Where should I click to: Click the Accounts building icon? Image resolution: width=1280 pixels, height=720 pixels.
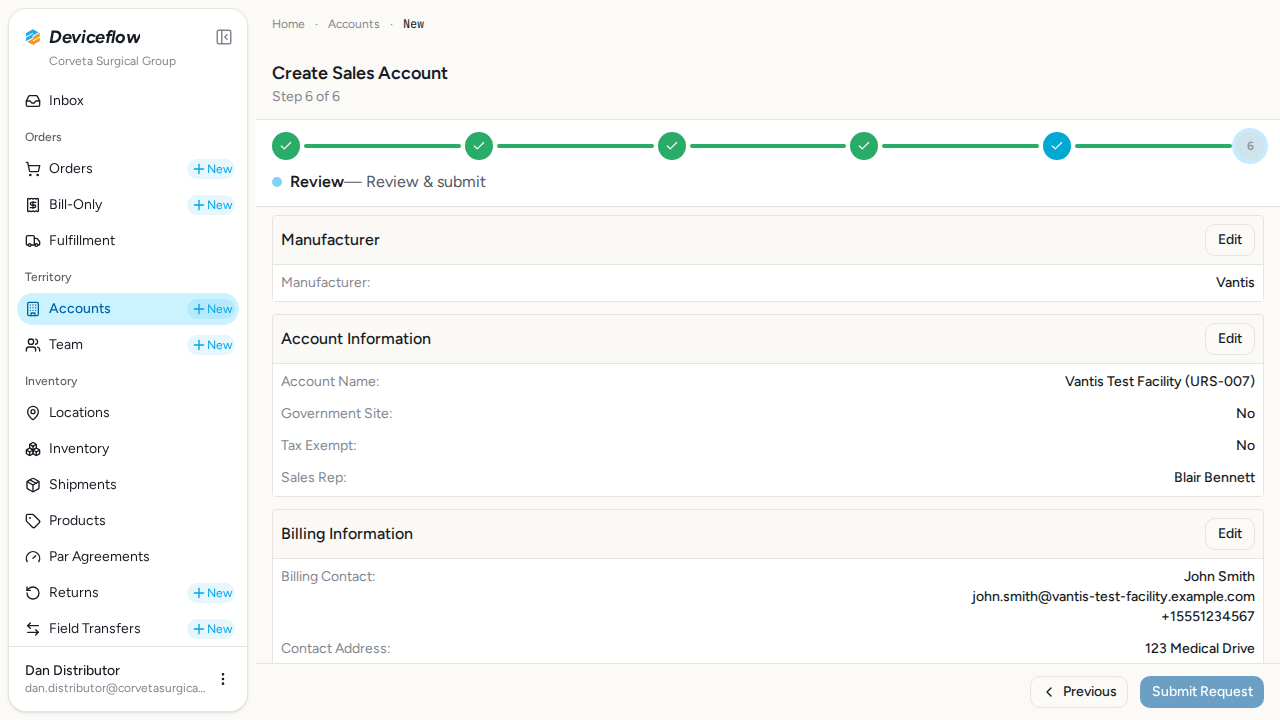(33, 309)
